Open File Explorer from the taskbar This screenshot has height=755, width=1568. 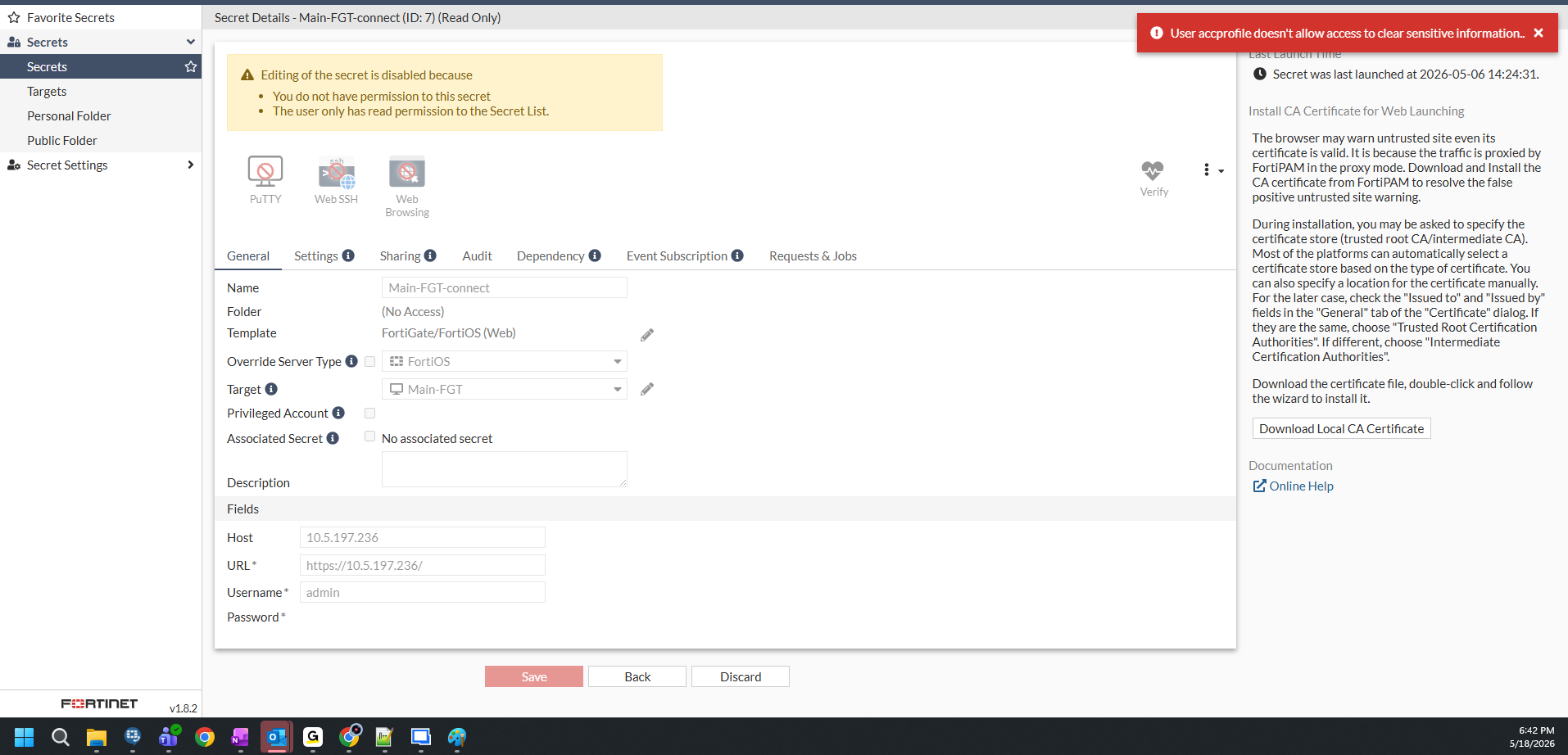(x=97, y=737)
